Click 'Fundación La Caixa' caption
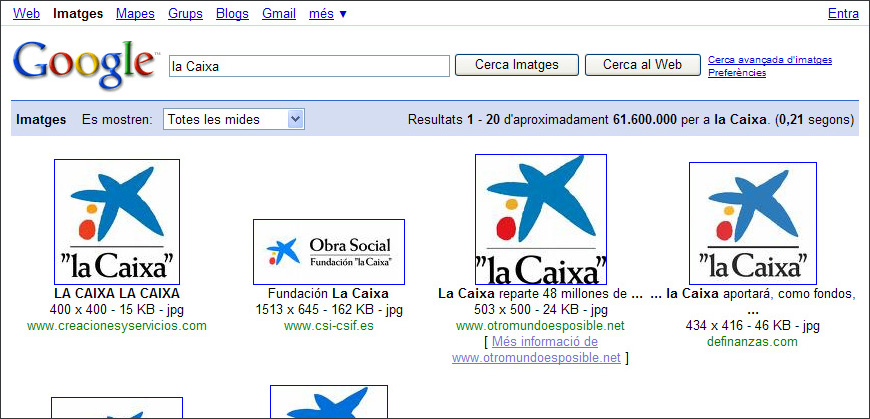This screenshot has height=419, width=870. pyautogui.click(x=328, y=293)
